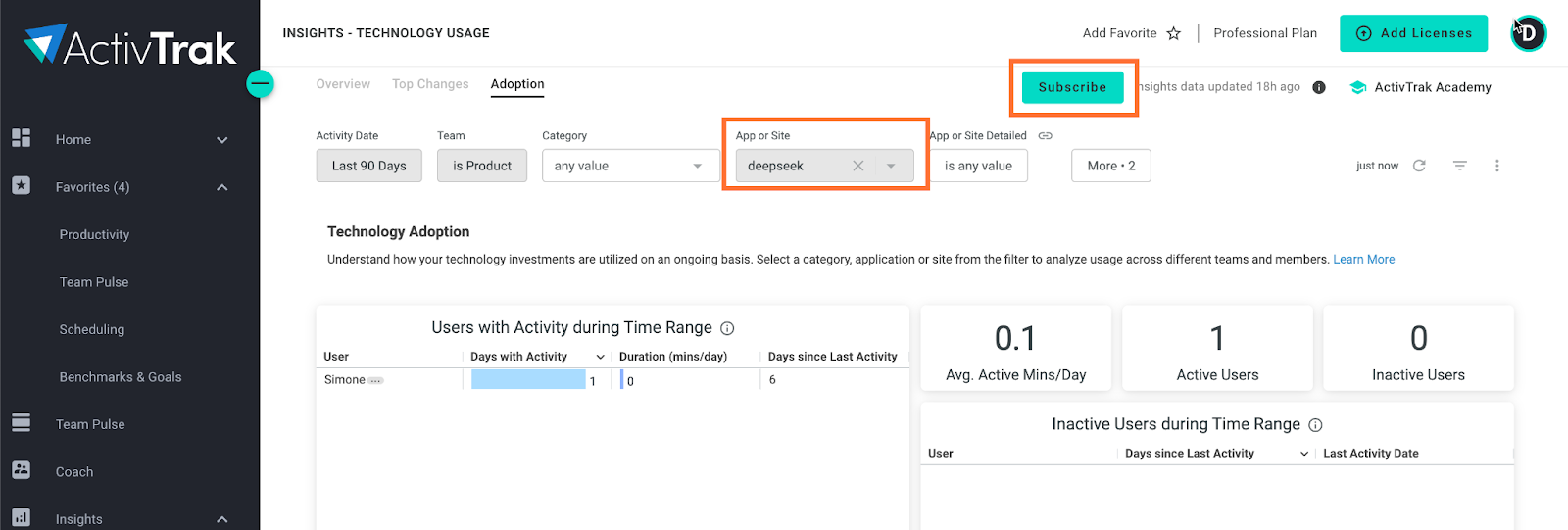Open the three-dot dashboard menu
Screen dimensions: 1568x530
1496,166
